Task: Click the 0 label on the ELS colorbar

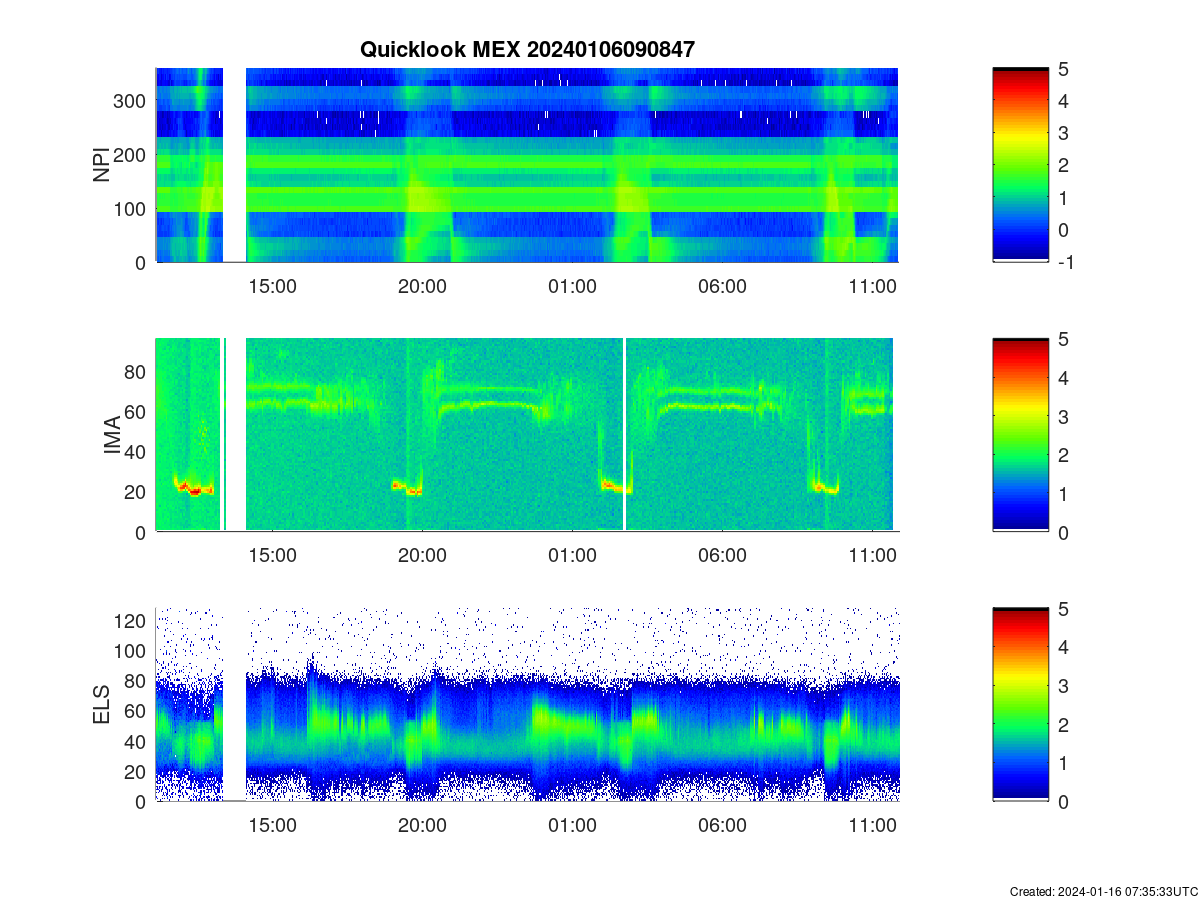Action: coord(1064,802)
